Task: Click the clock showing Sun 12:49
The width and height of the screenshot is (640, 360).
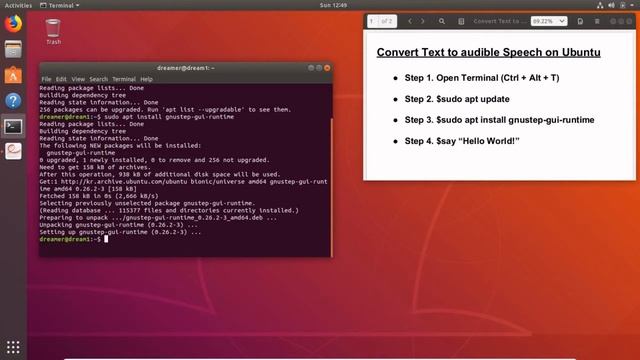Action: (333, 5)
